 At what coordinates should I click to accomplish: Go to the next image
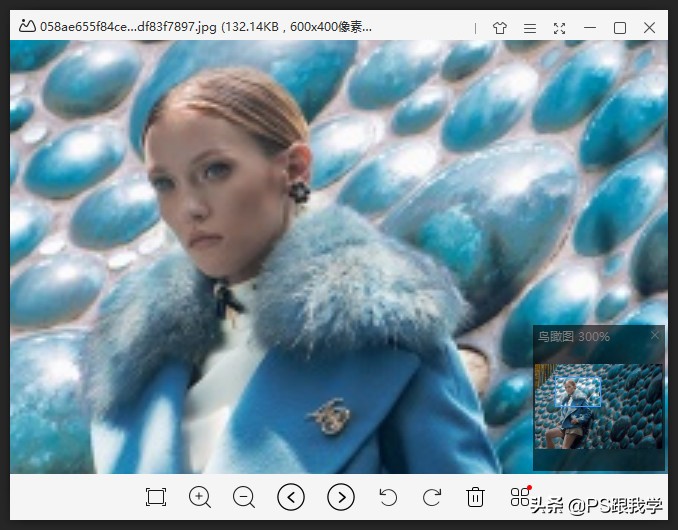tap(341, 497)
